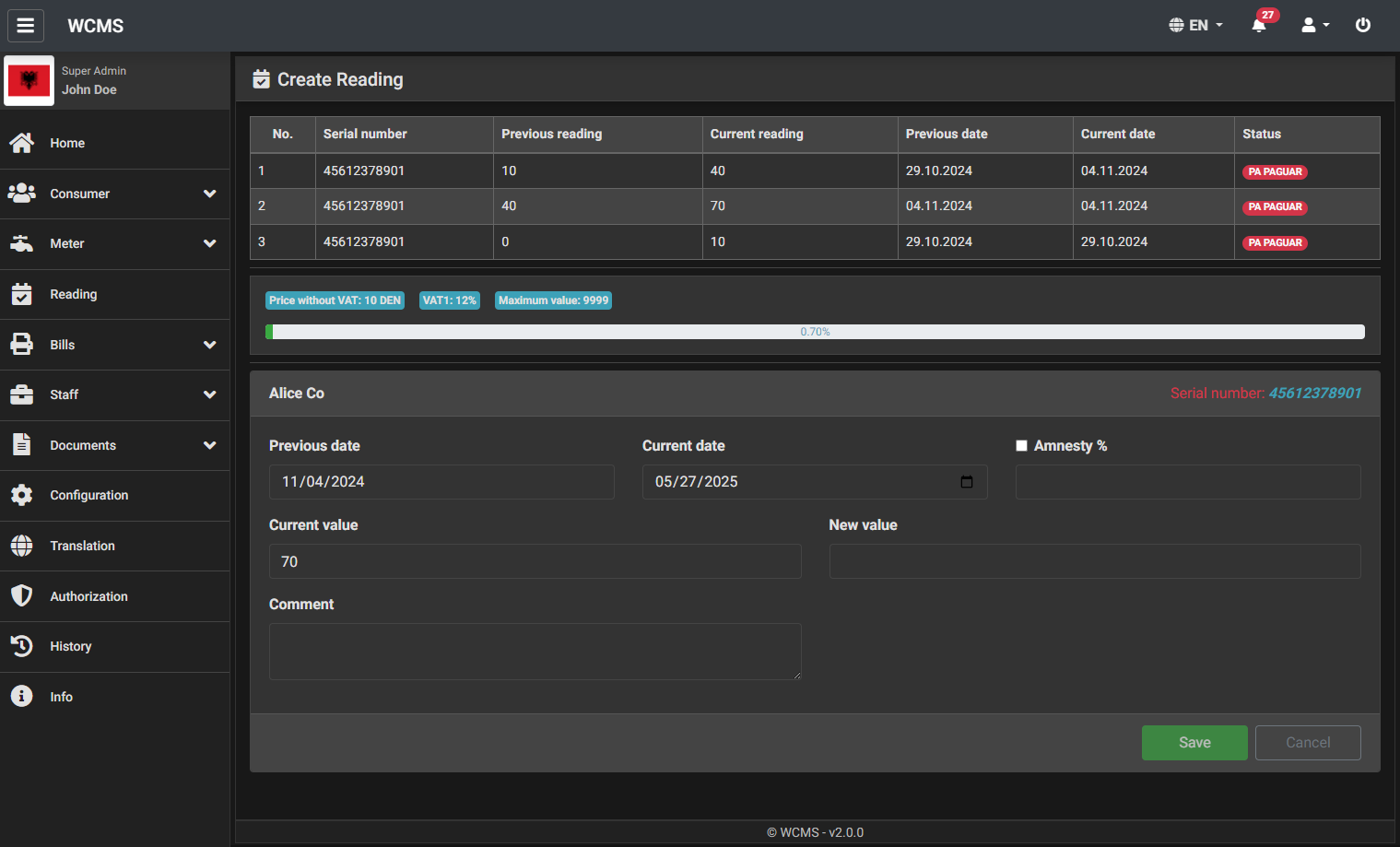The width and height of the screenshot is (1400, 847).
Task: Open notifications bell with 27 badge
Action: (x=1259, y=25)
